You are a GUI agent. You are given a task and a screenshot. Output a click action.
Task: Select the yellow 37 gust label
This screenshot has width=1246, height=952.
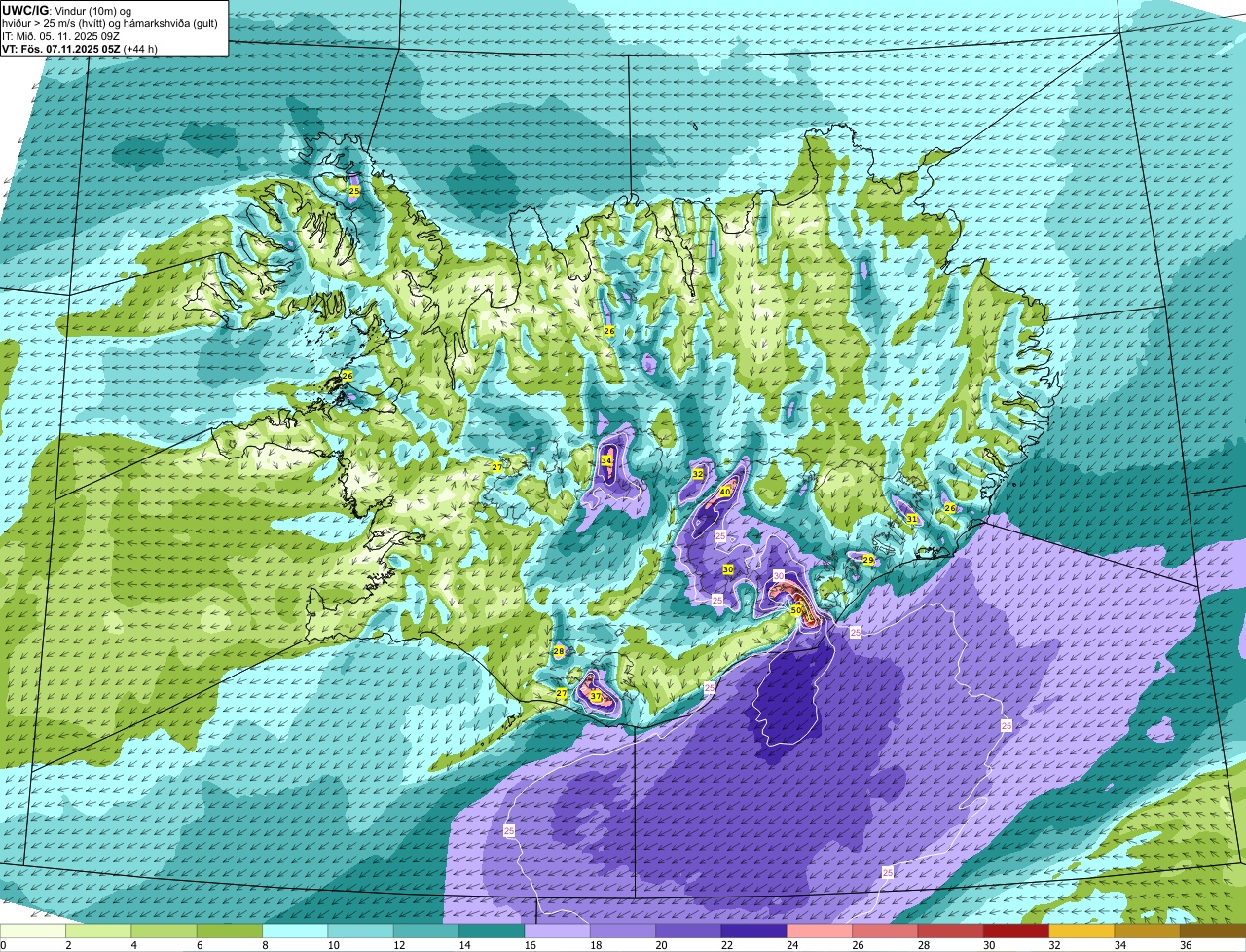[595, 696]
